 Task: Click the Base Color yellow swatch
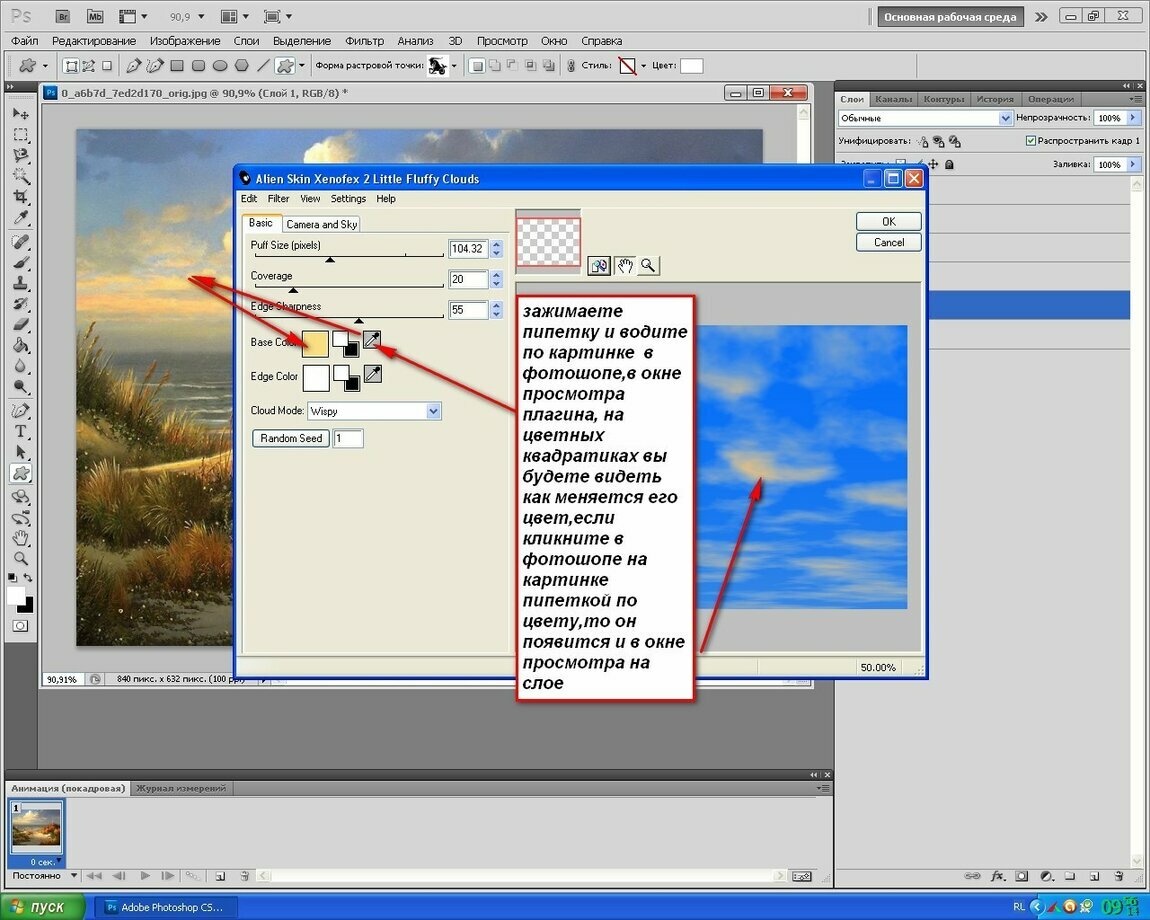click(315, 343)
